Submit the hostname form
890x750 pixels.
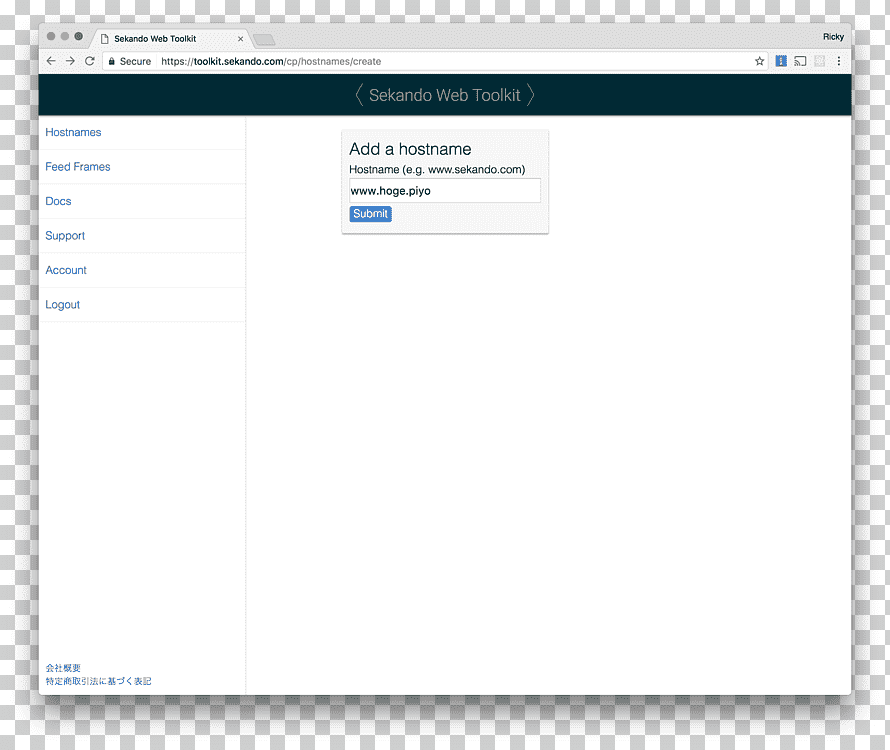coord(371,213)
